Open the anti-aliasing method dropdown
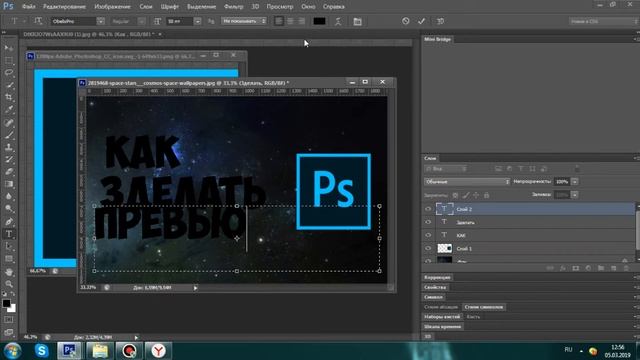Screen dimensions: 640x360 pos(244,21)
